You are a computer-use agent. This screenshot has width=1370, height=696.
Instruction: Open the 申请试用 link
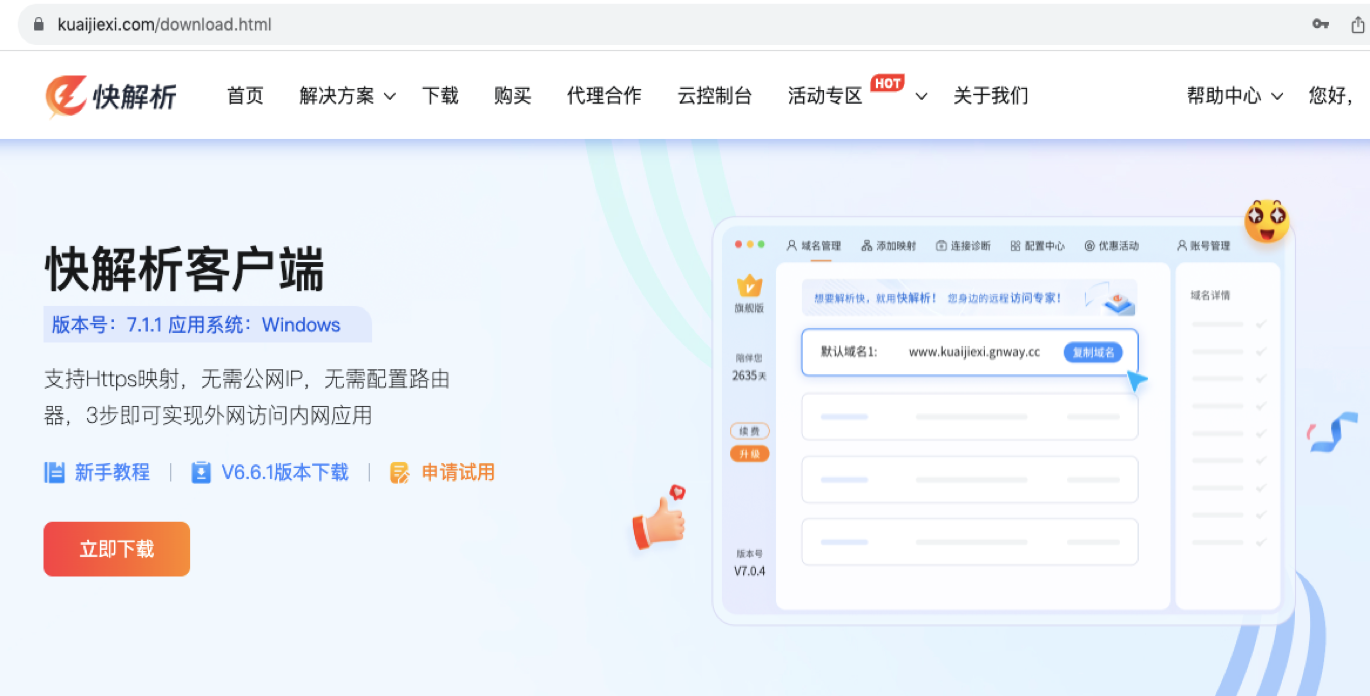coord(458,472)
